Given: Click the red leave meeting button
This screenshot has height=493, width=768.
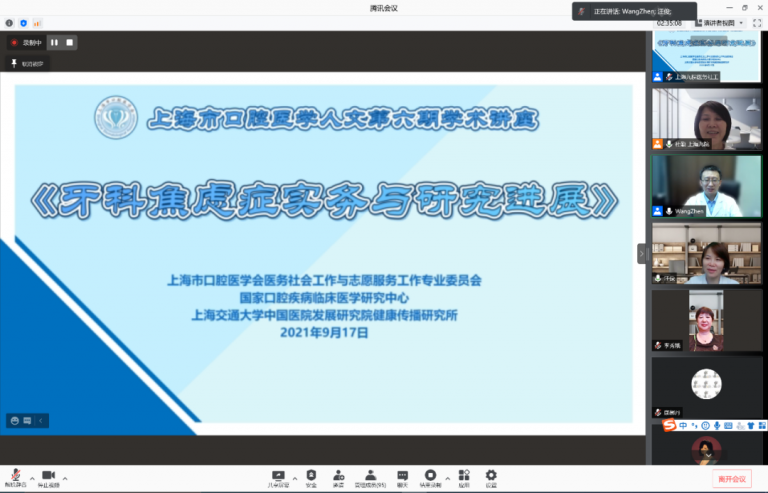Looking at the screenshot, I should point(731,479).
